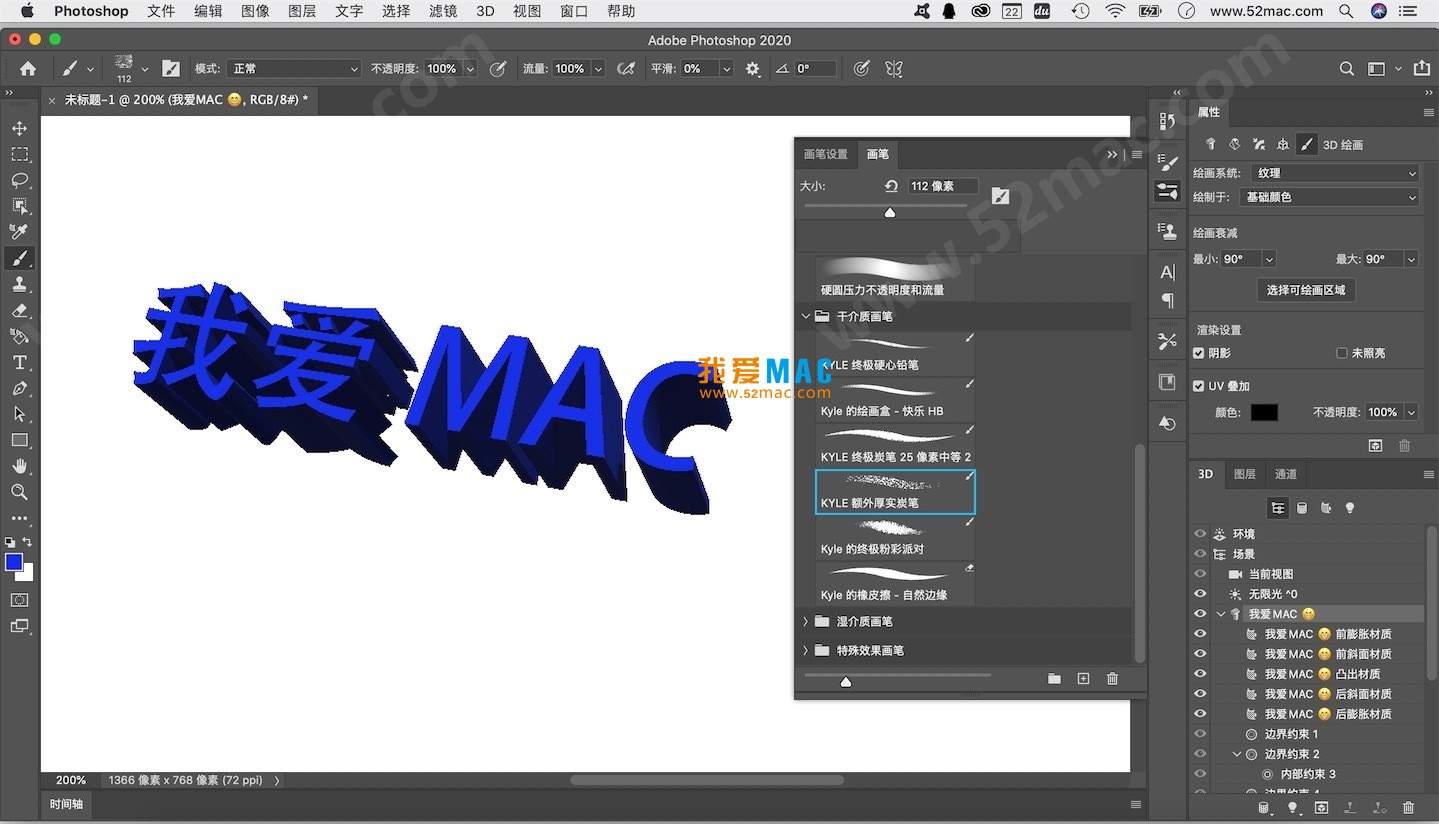Open the 绘制于 dropdown
Viewport: 1439px width, 824px height.
pos(1329,197)
